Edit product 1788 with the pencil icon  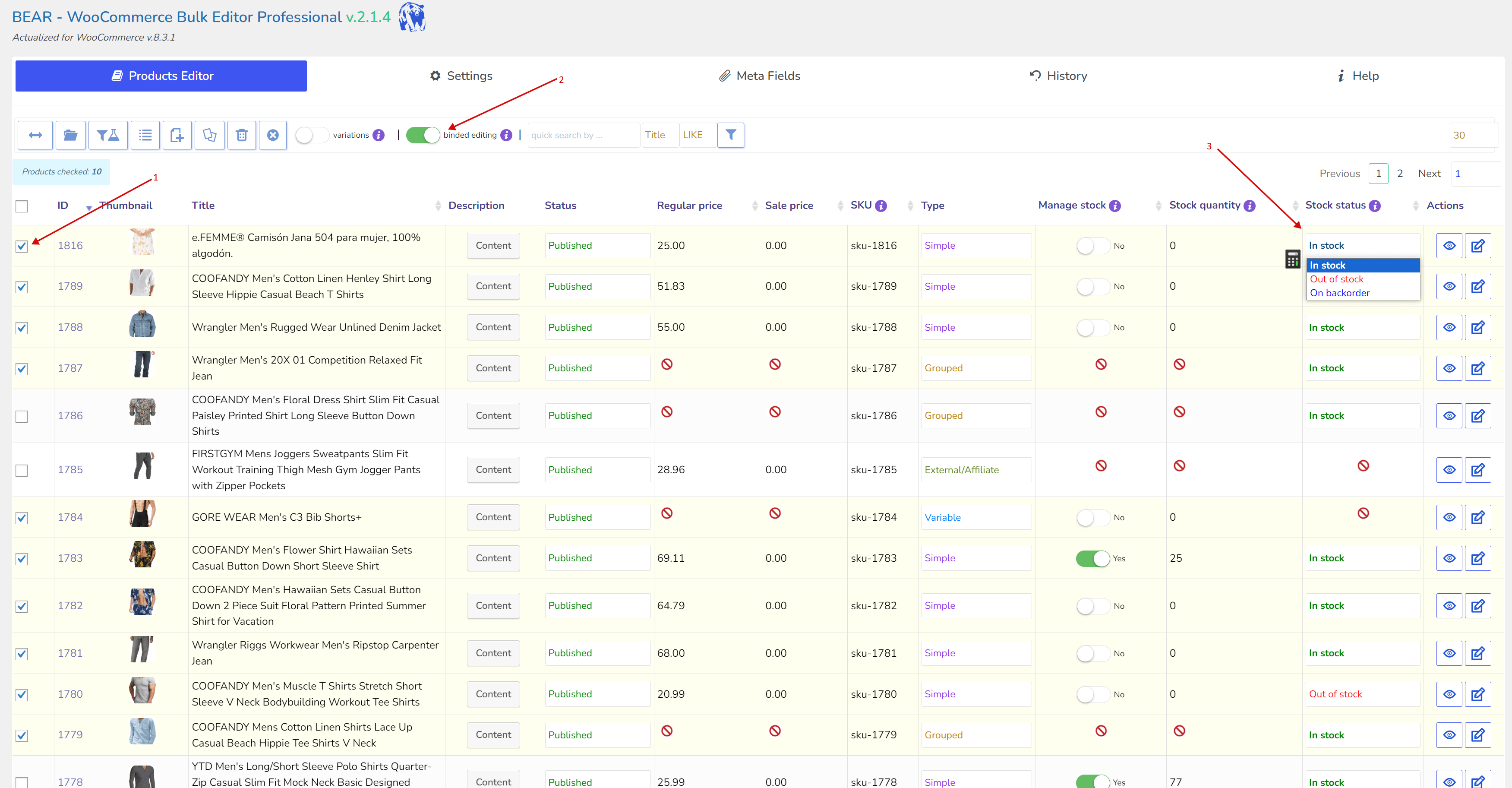tap(1478, 328)
